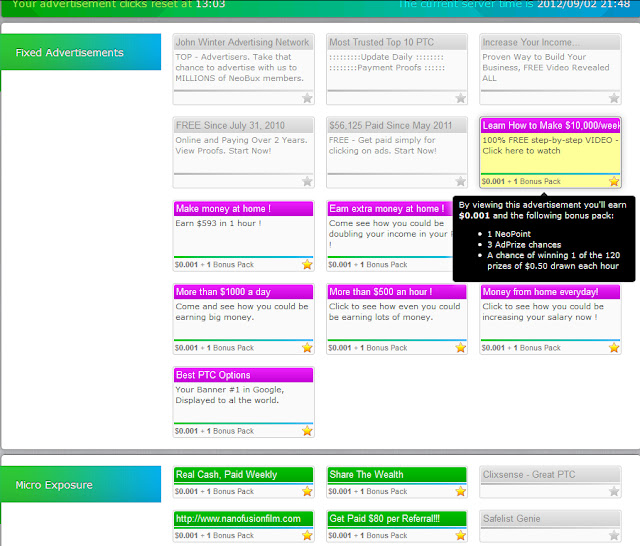View Make money at home ad title
This screenshot has width=640, height=546.
(243, 209)
